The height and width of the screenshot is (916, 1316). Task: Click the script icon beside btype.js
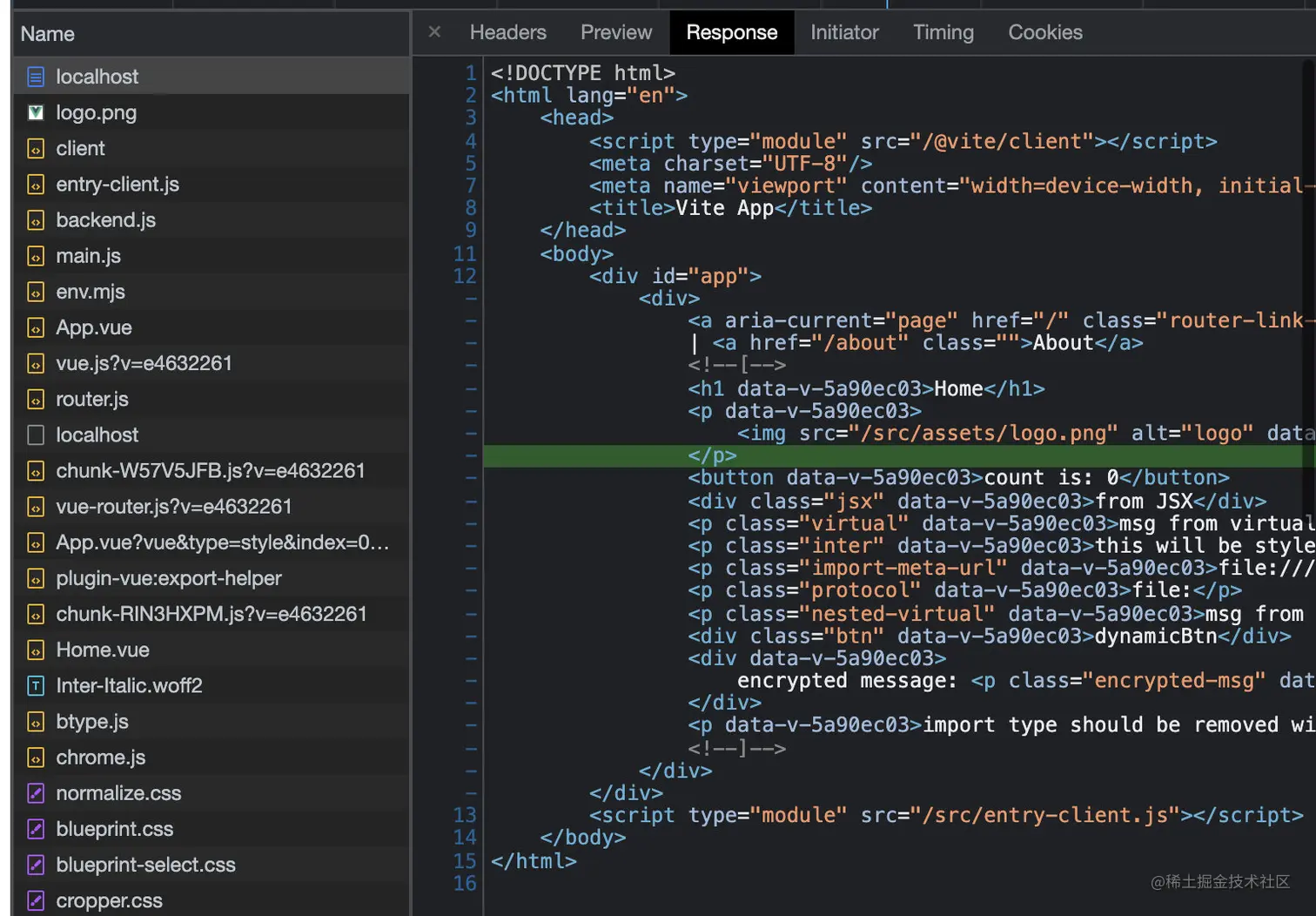click(36, 722)
